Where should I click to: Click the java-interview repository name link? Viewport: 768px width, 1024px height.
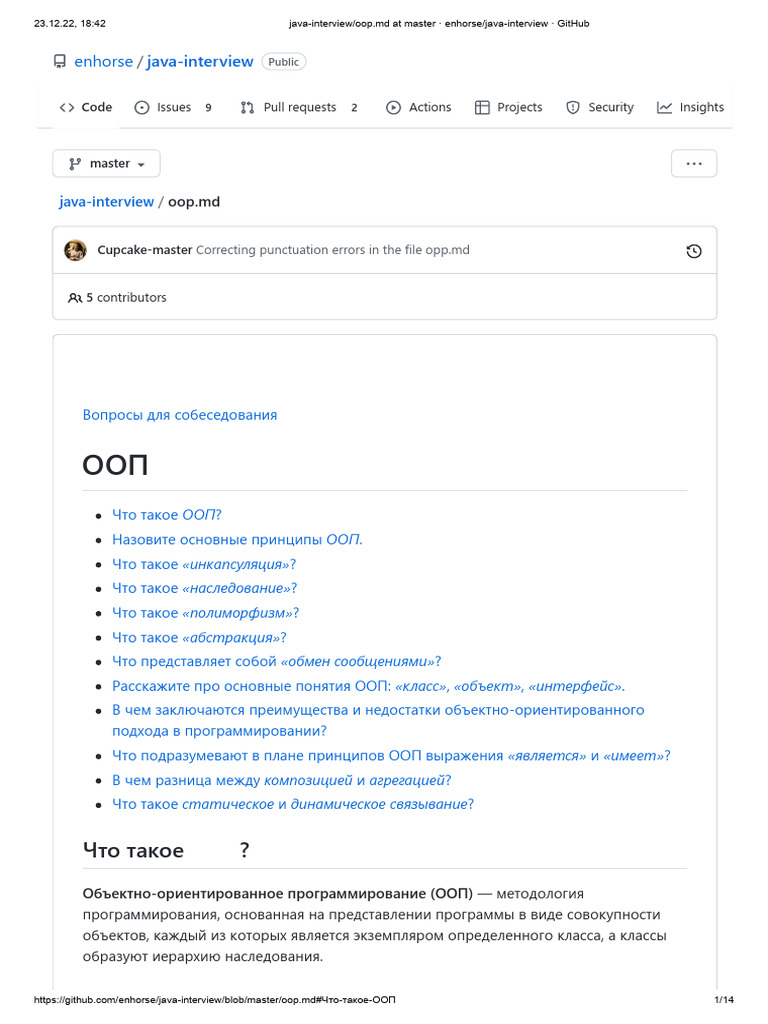pos(200,62)
